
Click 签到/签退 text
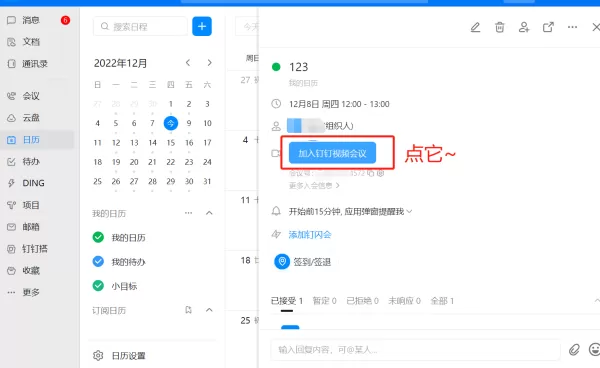click(312, 262)
